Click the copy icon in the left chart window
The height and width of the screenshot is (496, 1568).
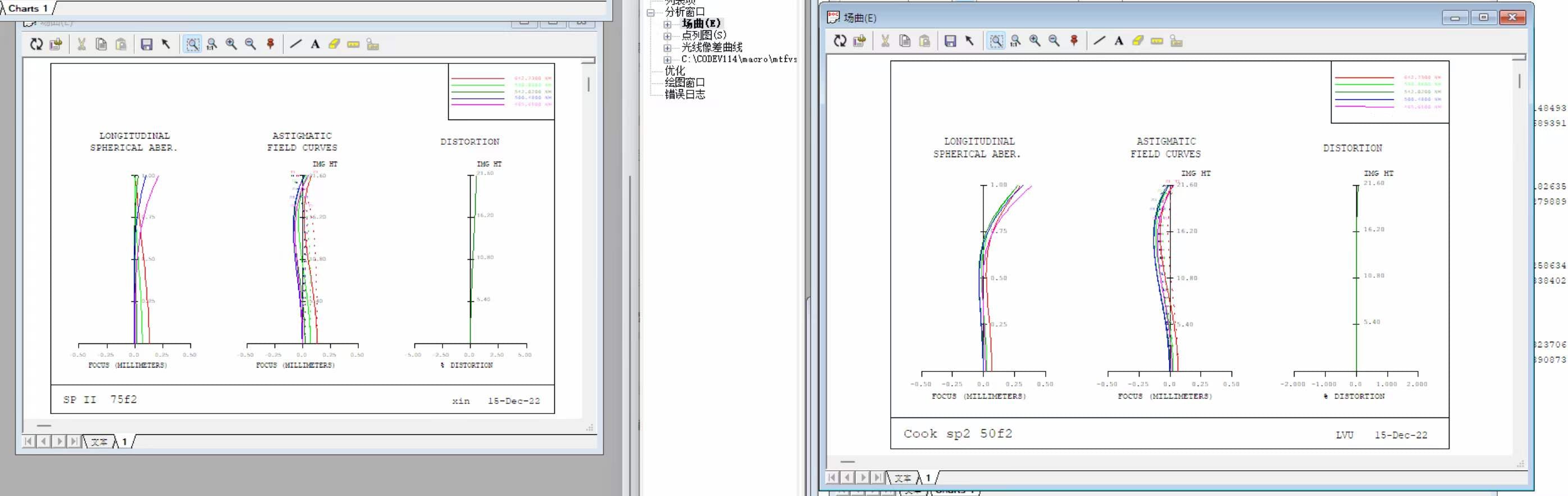coord(101,44)
